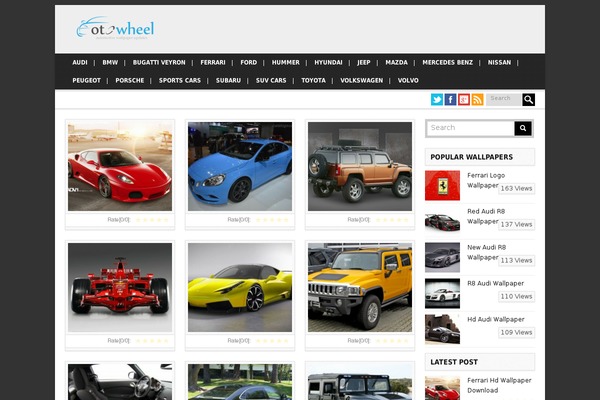Click the Red Audi R8 popular thumbnail
The height and width of the screenshot is (400, 600).
[442, 222]
